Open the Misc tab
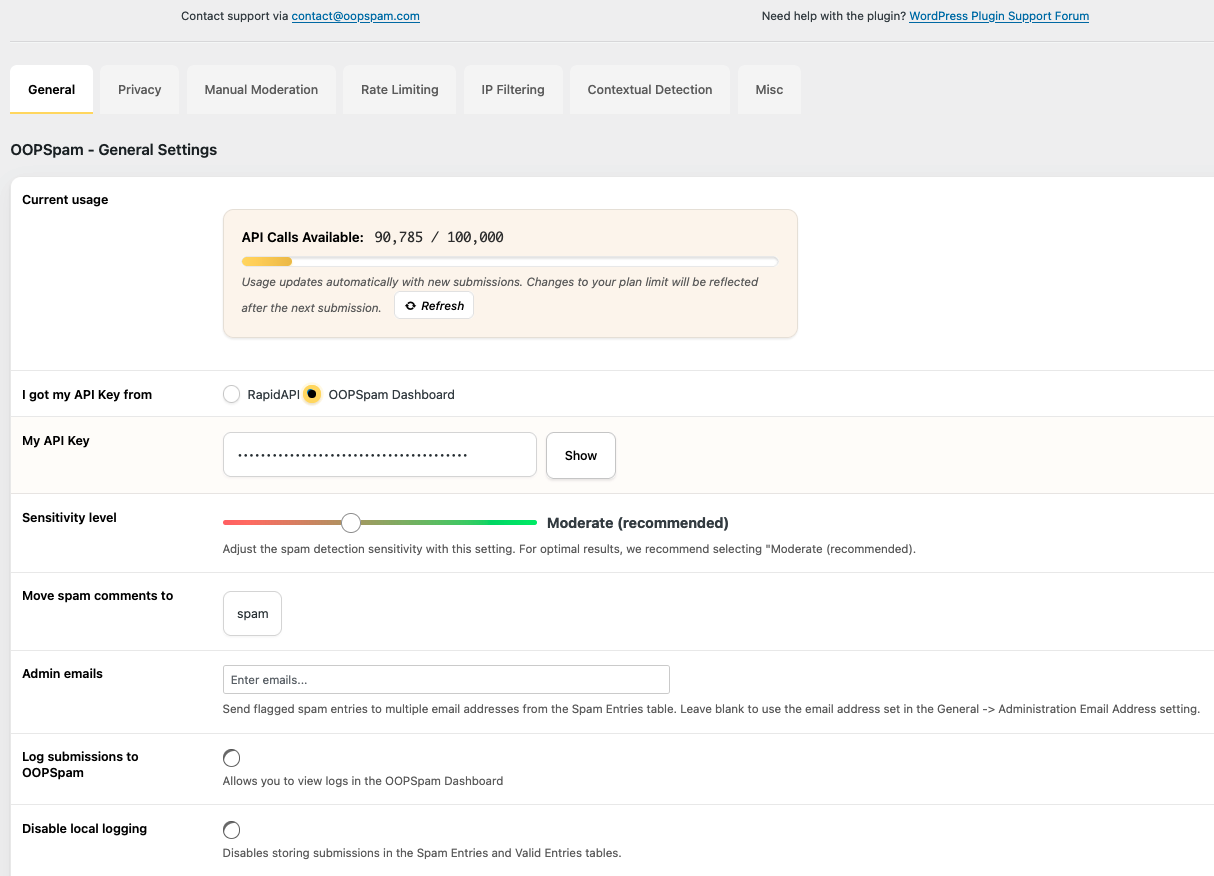 coord(769,90)
